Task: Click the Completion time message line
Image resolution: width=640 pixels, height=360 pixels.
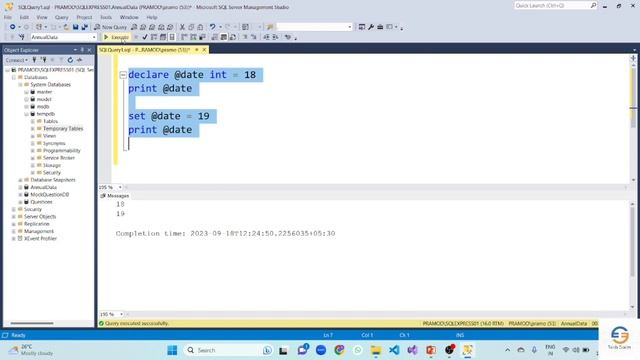Action: [225, 233]
